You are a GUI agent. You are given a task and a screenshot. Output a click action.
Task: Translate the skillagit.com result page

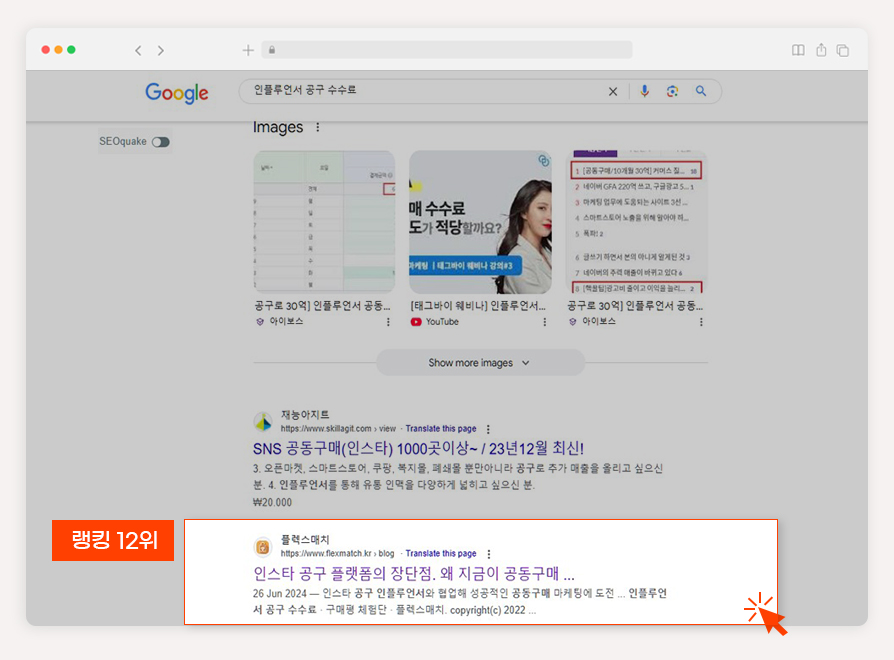[x=441, y=429]
